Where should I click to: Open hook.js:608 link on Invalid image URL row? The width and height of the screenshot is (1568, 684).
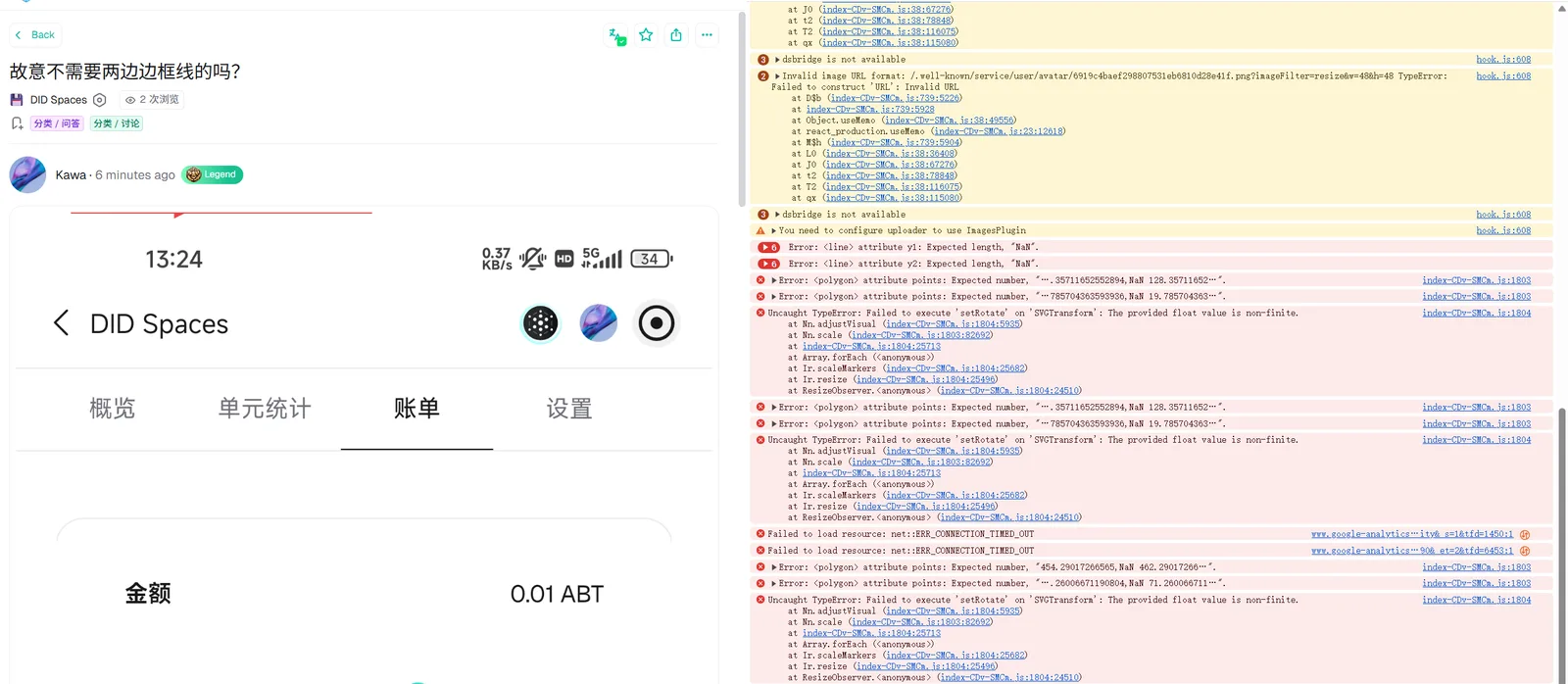click(x=1503, y=76)
